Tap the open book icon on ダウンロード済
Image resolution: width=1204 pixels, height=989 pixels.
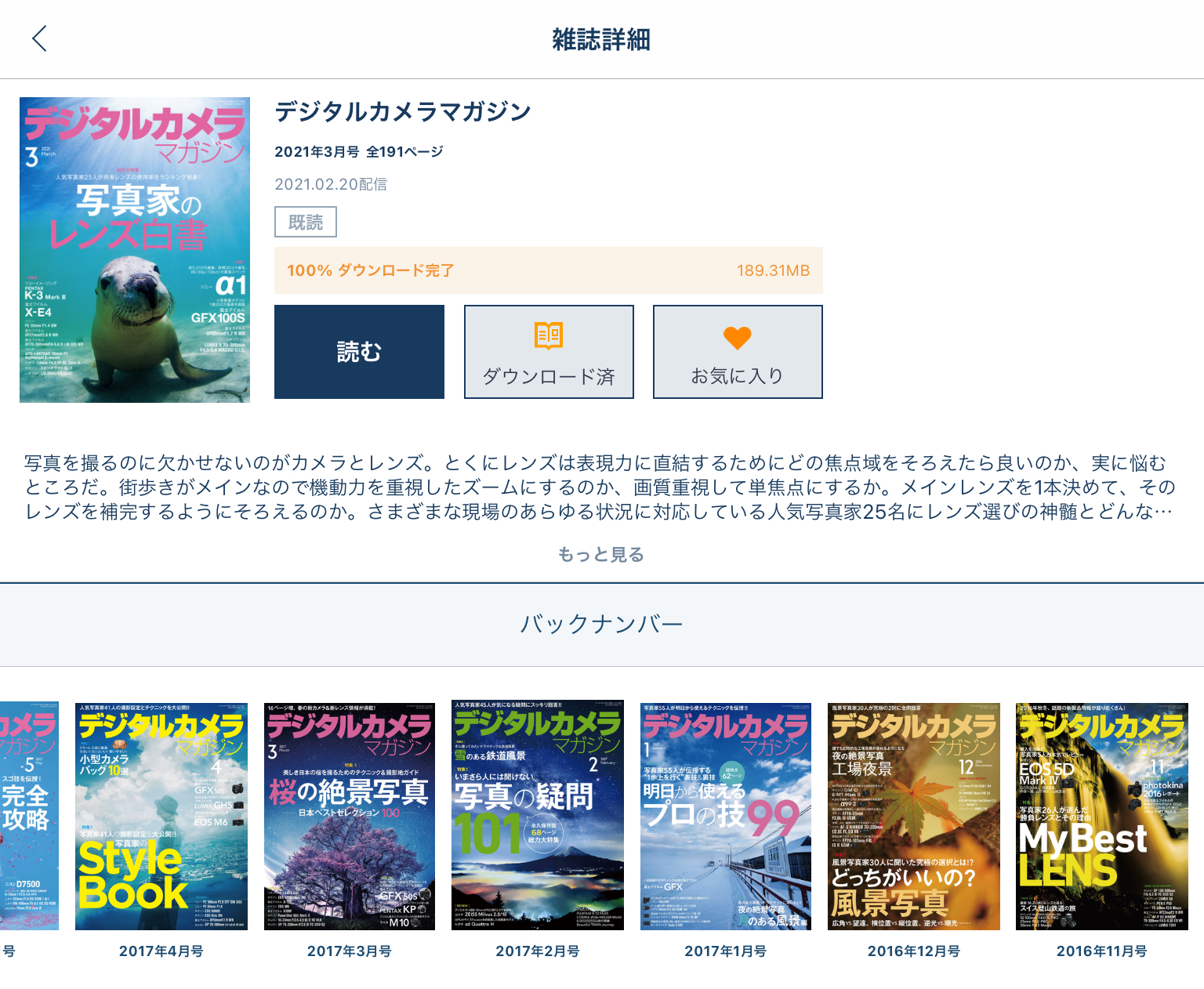(549, 335)
